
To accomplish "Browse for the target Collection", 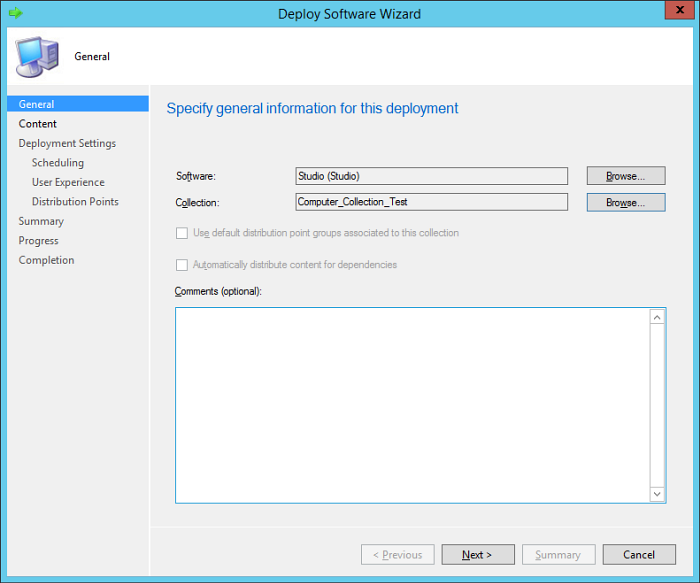I will click(x=625, y=202).
